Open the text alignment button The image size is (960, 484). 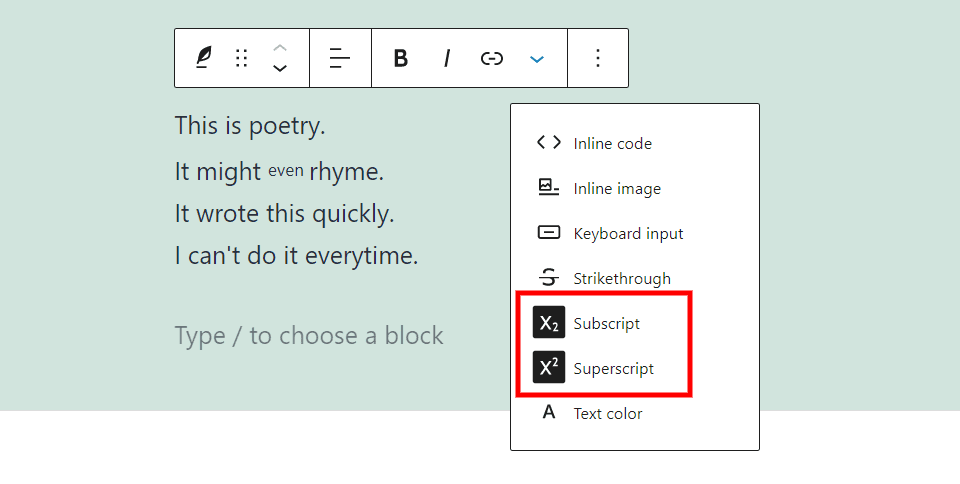tap(340, 58)
